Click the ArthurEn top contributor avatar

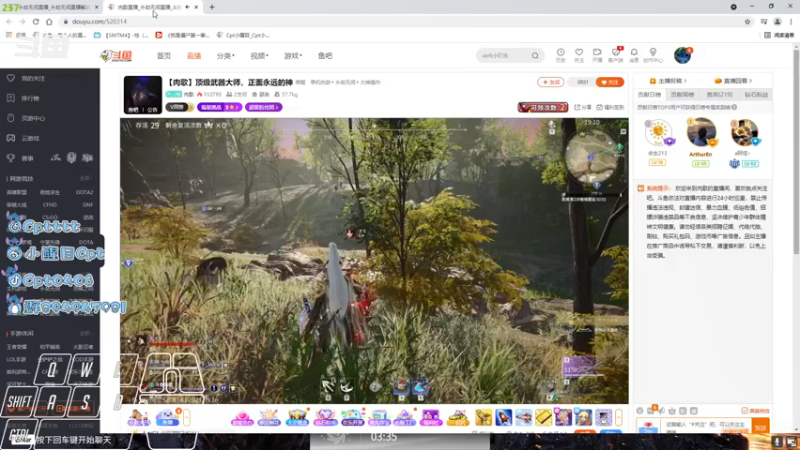(x=701, y=133)
